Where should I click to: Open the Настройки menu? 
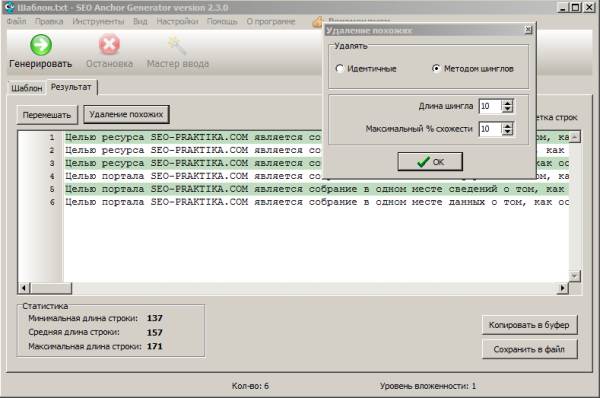coord(177,21)
